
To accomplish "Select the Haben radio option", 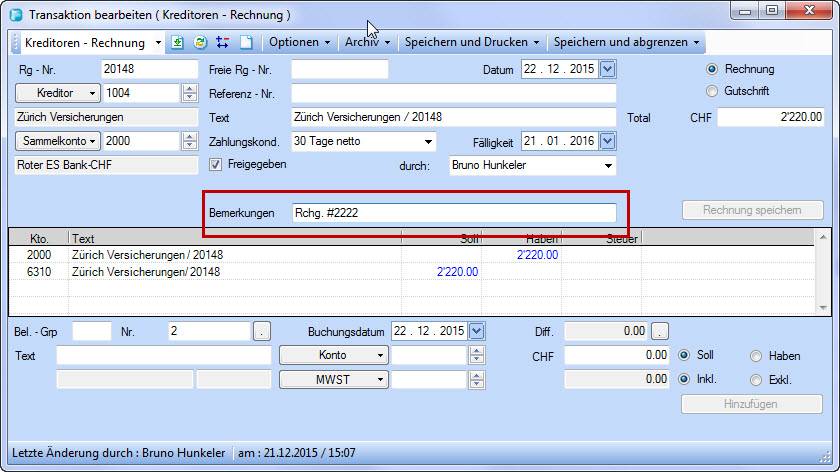I will point(756,355).
